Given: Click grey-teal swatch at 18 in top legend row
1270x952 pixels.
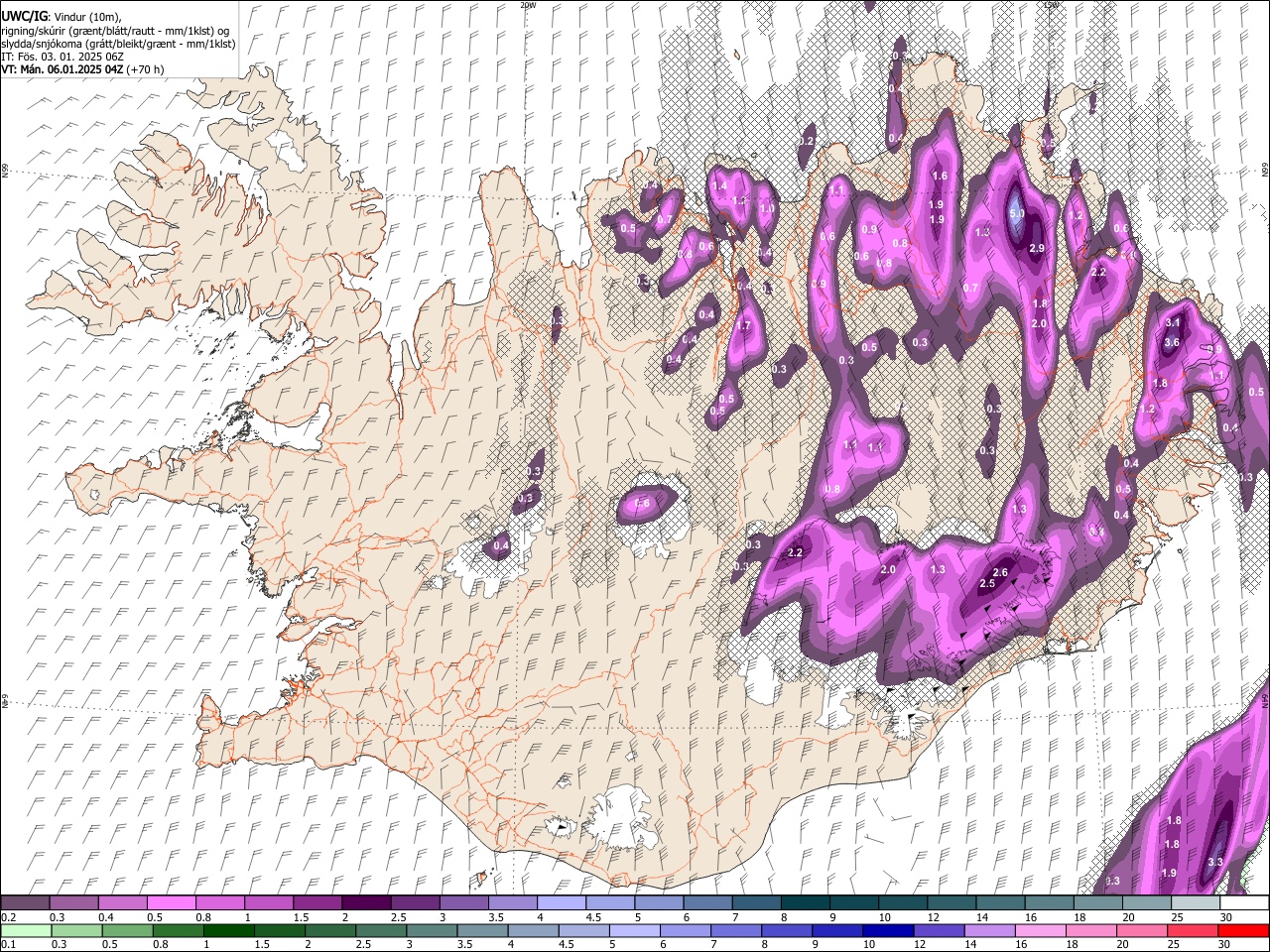Looking at the screenshot, I should click(1098, 903).
